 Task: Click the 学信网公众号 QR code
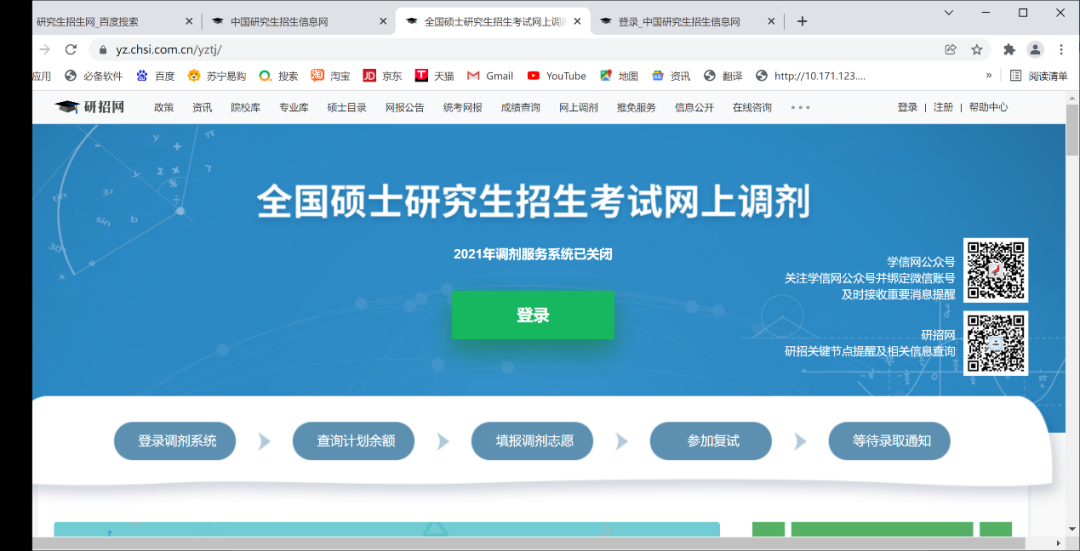click(x=995, y=270)
